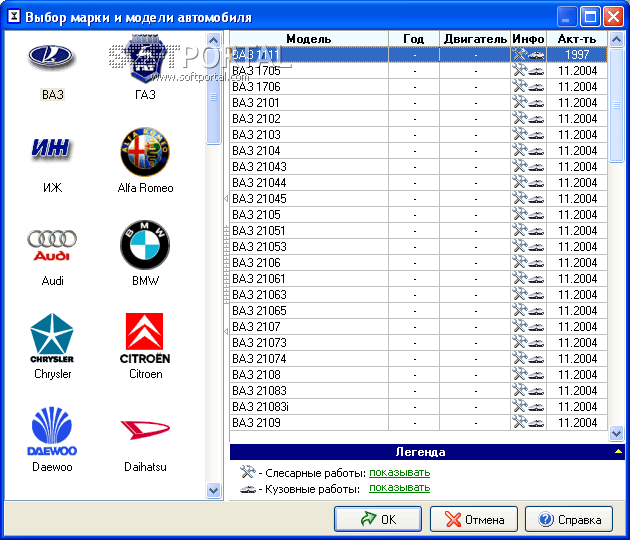
Task: Select the ВАЗ 21045 model row
Action: (418, 199)
